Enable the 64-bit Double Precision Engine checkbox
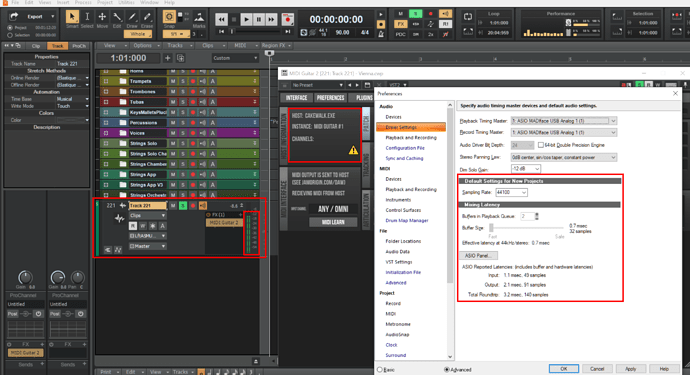Screen dimensions: 690x375 [x=540, y=145]
